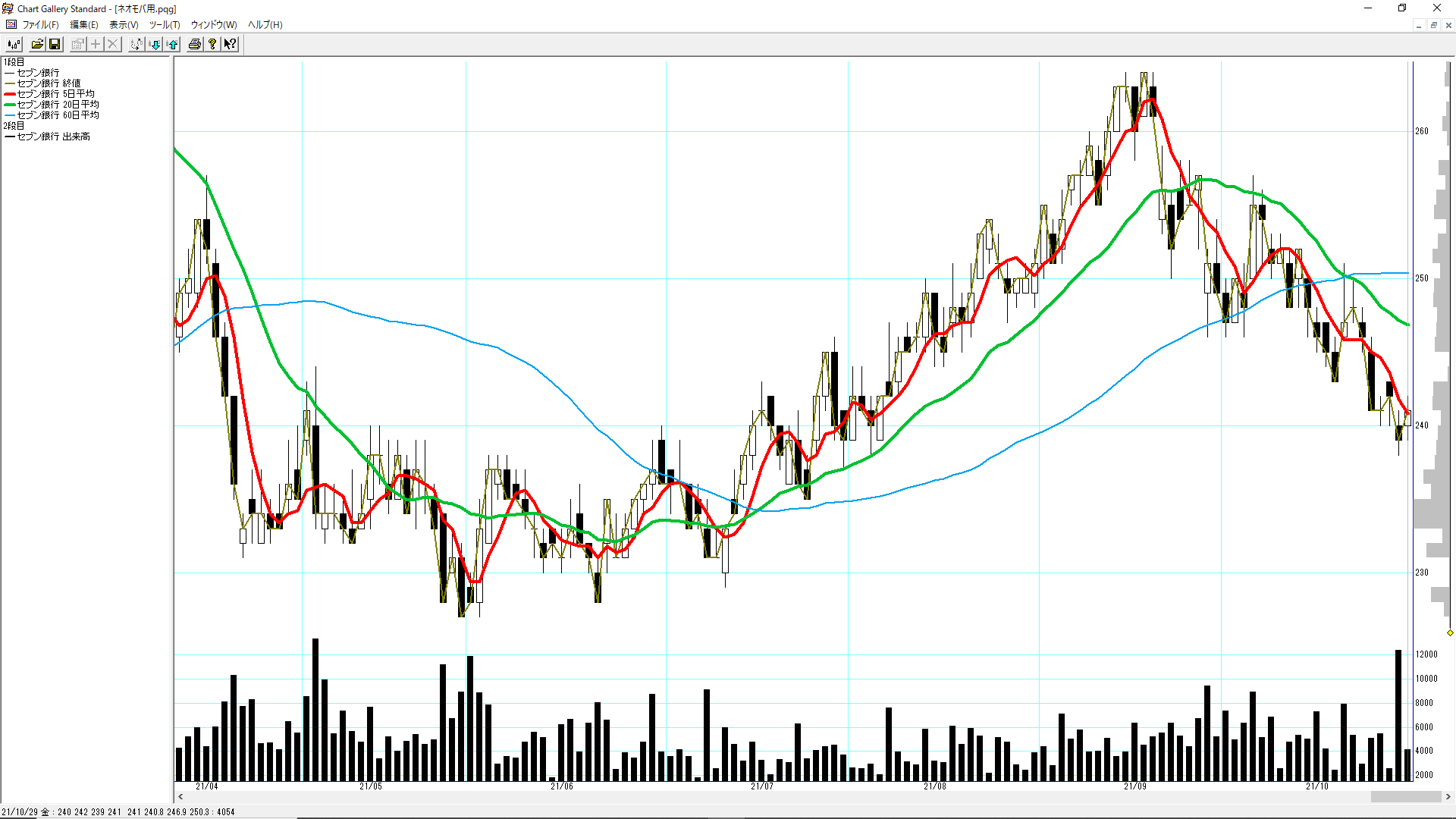The width and height of the screenshot is (1456, 819).
Task: Click the swap chart order icon
Action: tap(136, 44)
